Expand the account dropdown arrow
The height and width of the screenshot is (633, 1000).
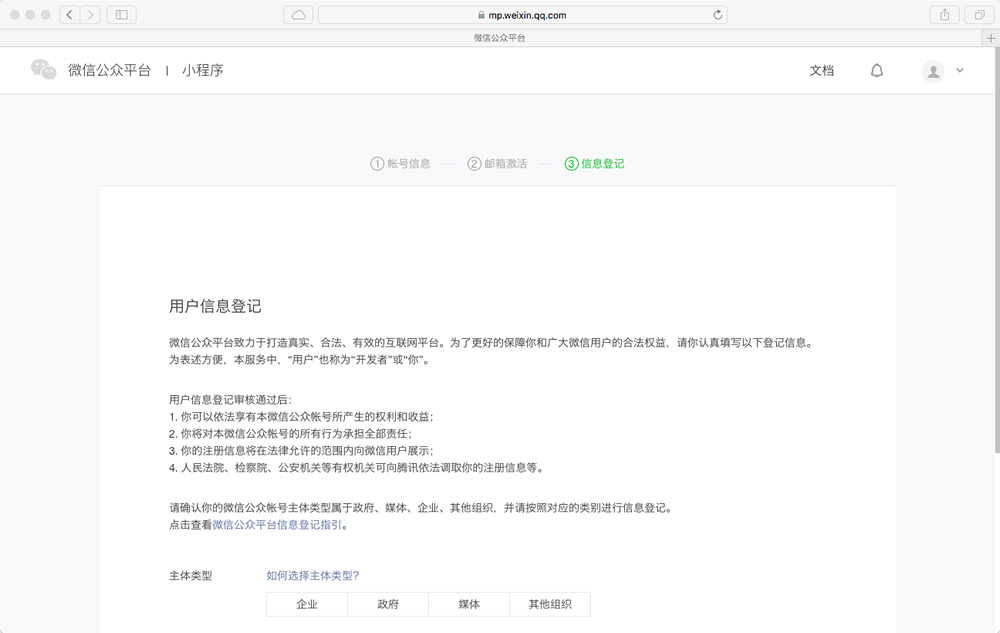[x=960, y=71]
